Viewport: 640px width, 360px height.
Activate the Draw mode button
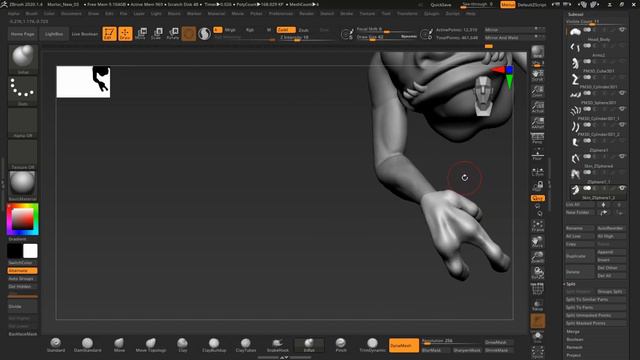125,33
